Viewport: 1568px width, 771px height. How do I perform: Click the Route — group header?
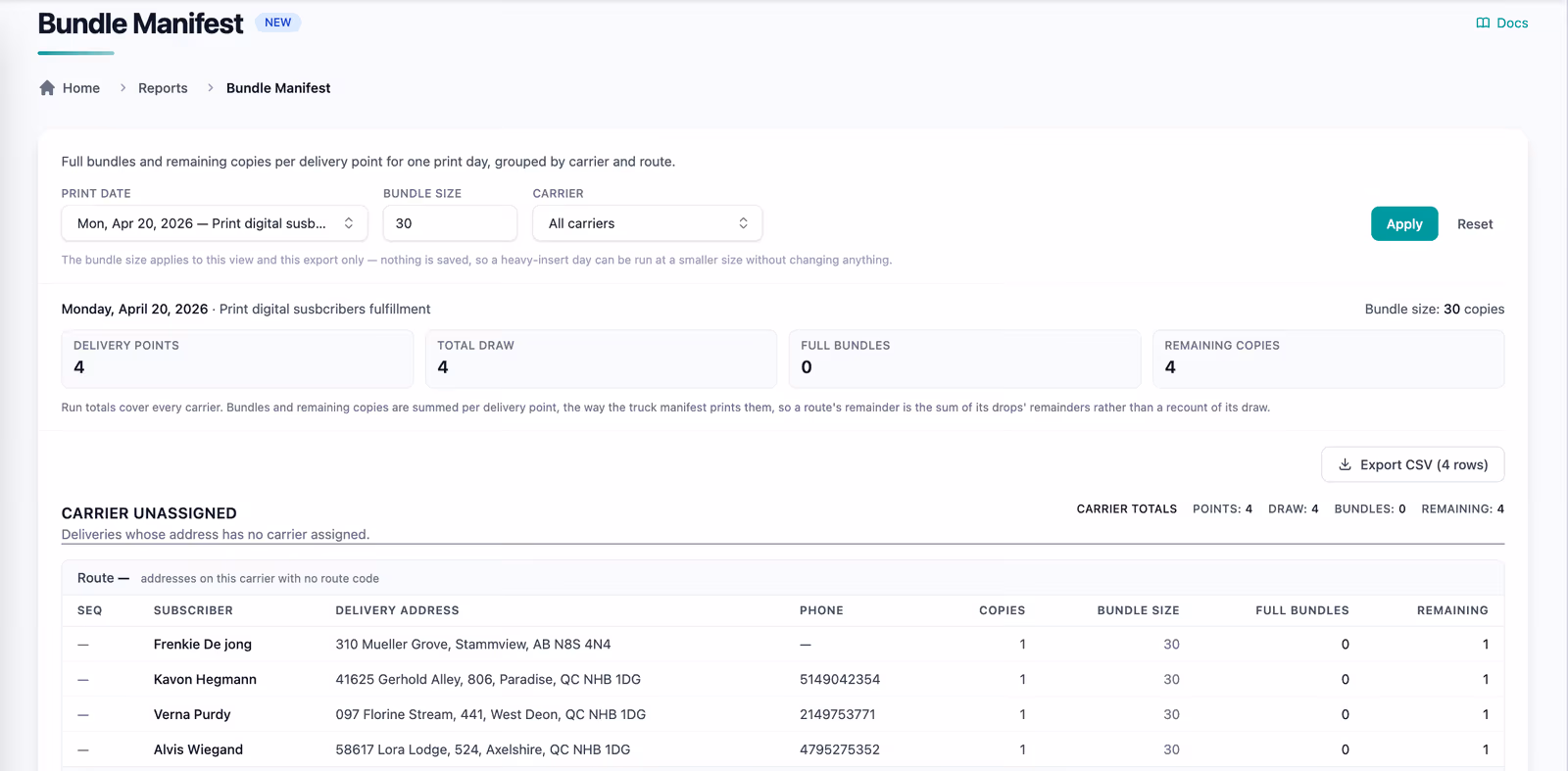[x=783, y=578]
